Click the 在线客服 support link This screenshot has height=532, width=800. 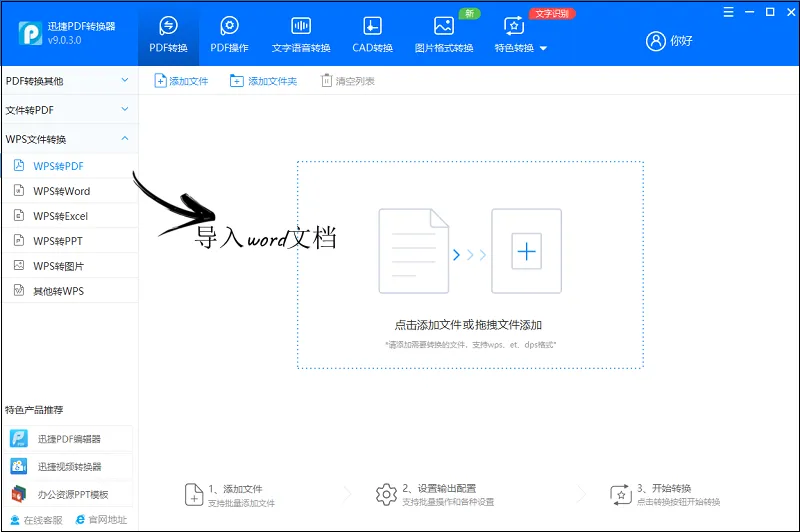click(36, 520)
